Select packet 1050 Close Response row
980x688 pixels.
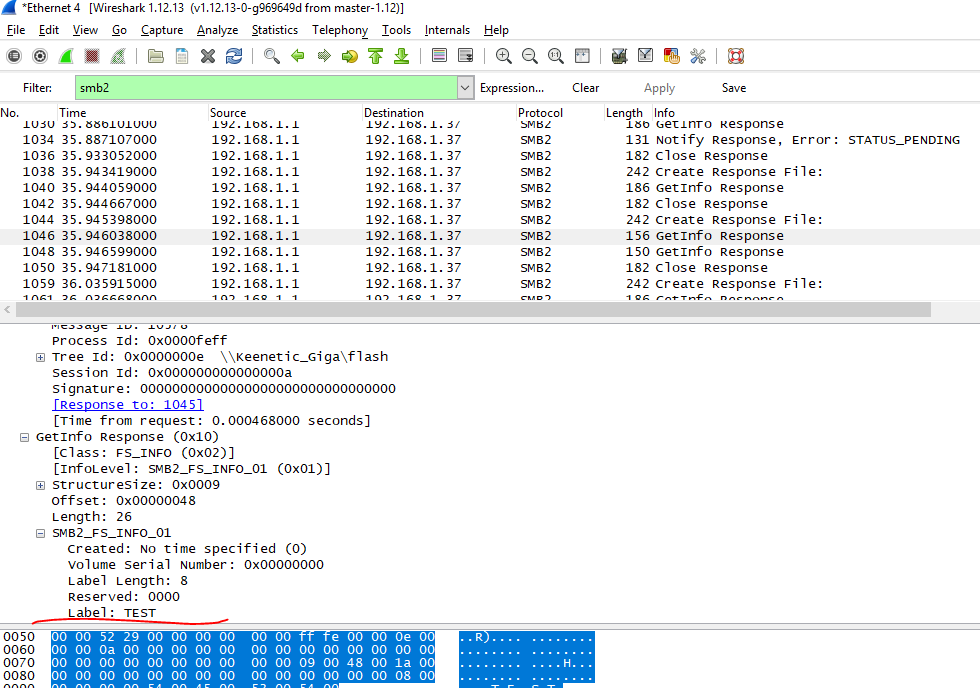490,268
